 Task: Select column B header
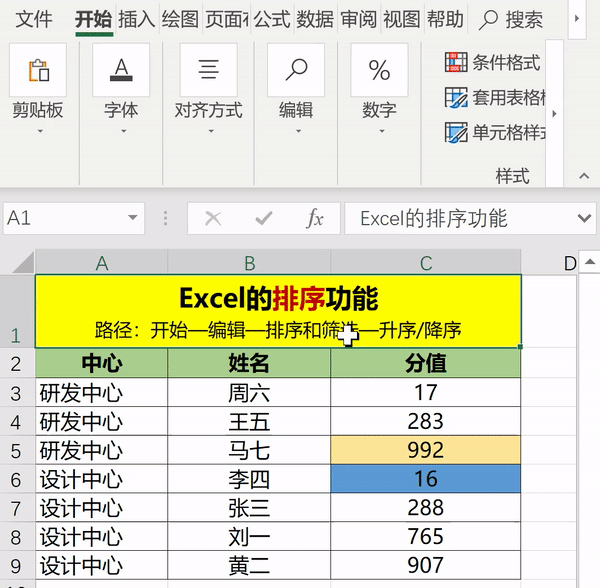249,263
